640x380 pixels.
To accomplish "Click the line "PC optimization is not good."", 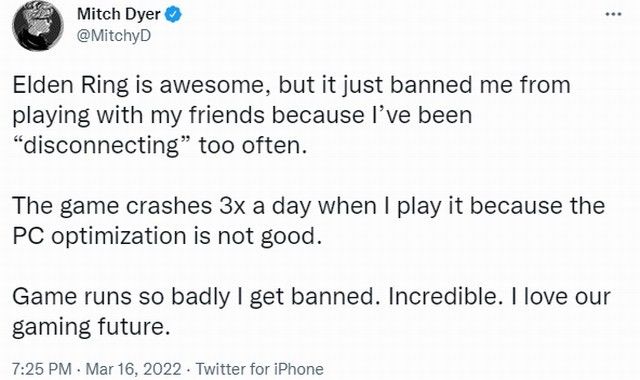I will (164, 237).
